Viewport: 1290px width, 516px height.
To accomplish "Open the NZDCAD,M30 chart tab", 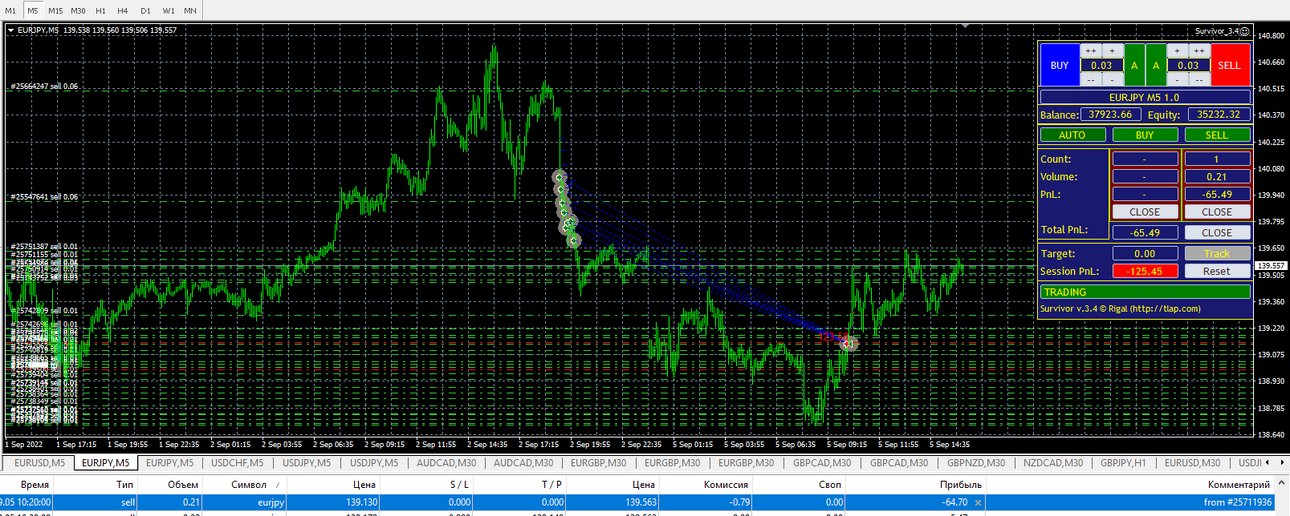I will (x=1053, y=463).
